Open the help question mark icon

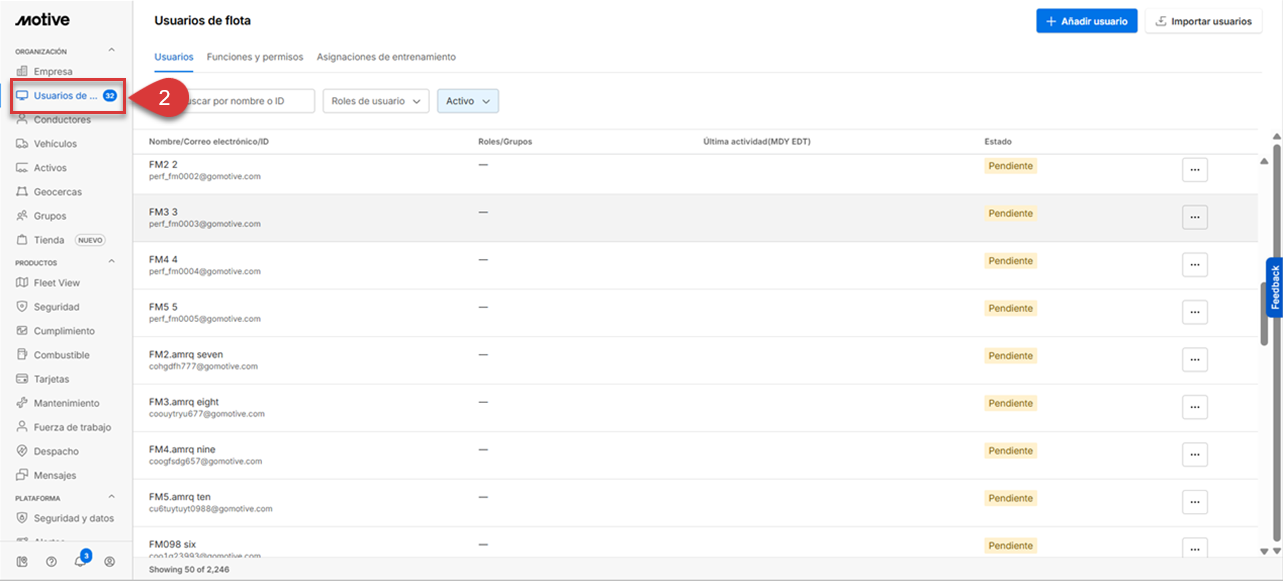(x=51, y=562)
